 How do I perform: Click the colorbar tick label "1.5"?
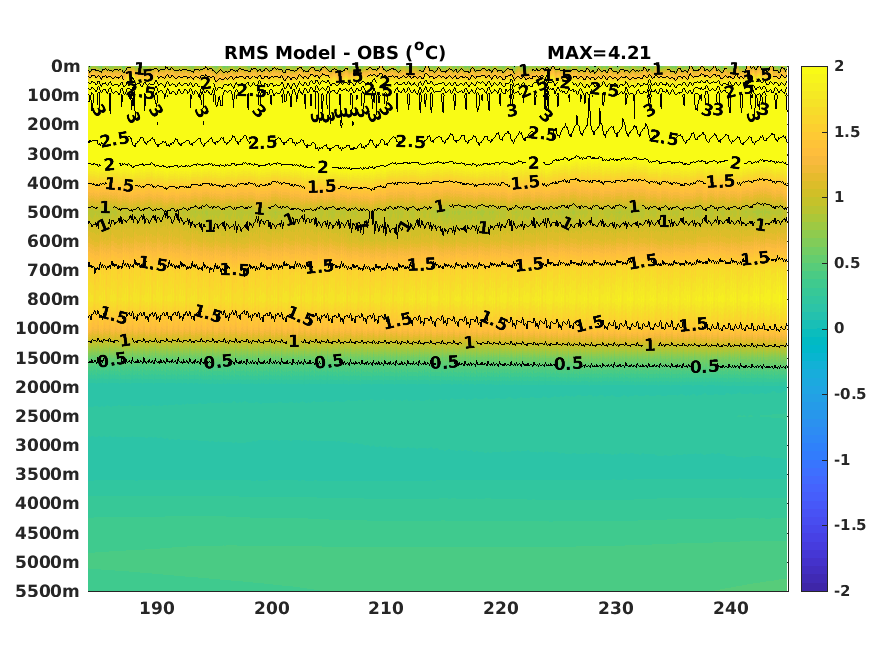[847, 132]
